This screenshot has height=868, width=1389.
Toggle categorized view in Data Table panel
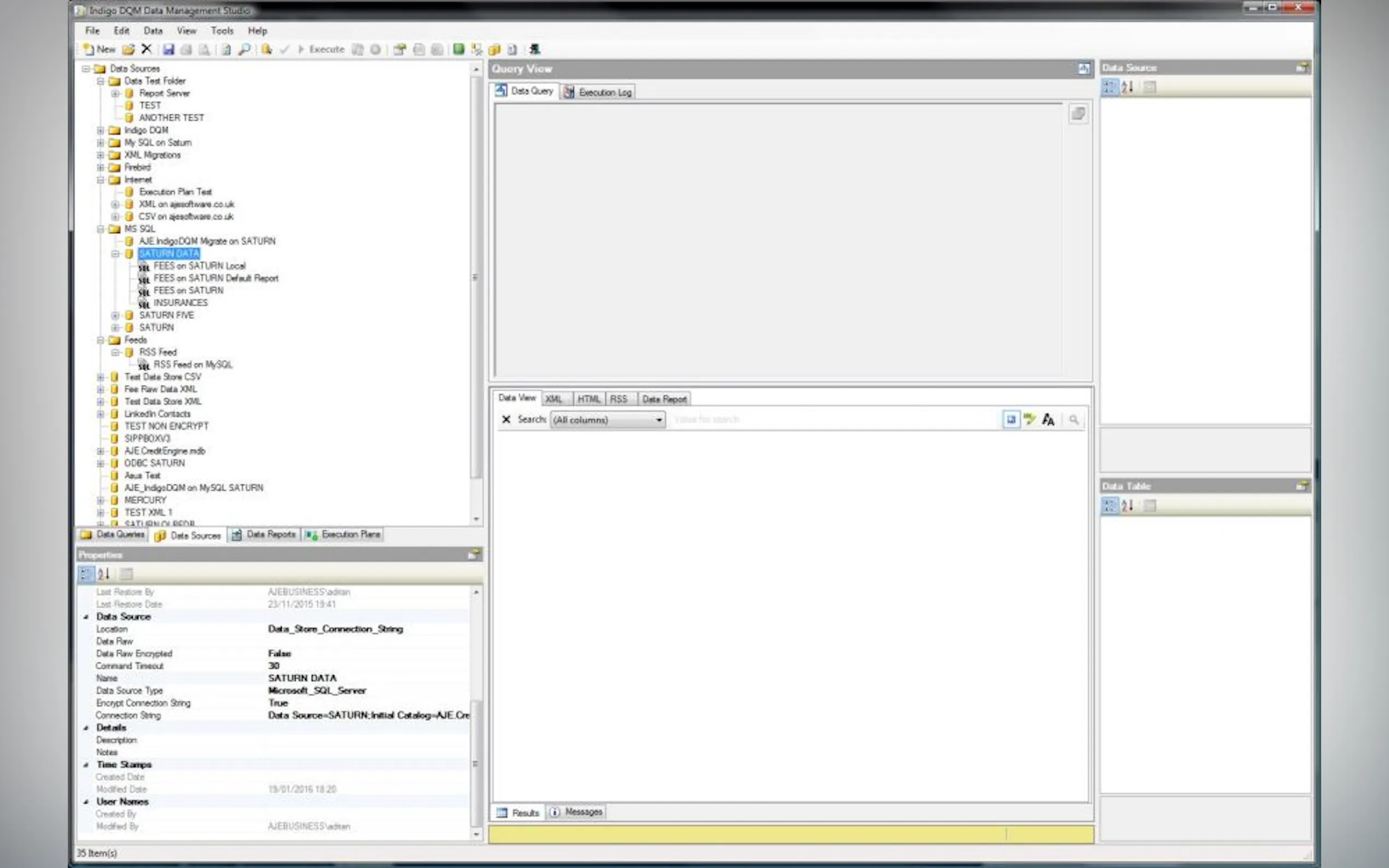tap(1110, 506)
